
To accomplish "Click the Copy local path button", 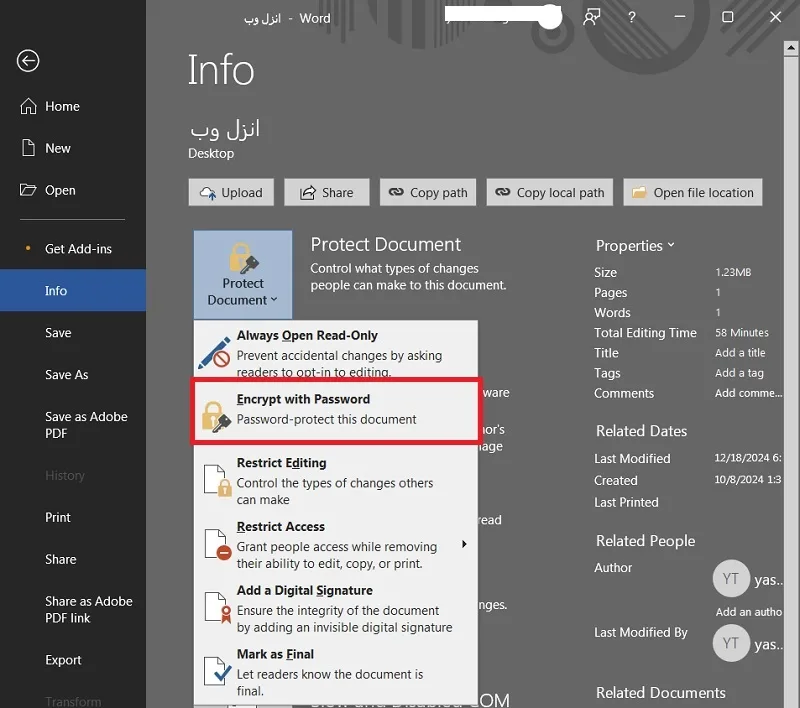I will coord(549,192).
